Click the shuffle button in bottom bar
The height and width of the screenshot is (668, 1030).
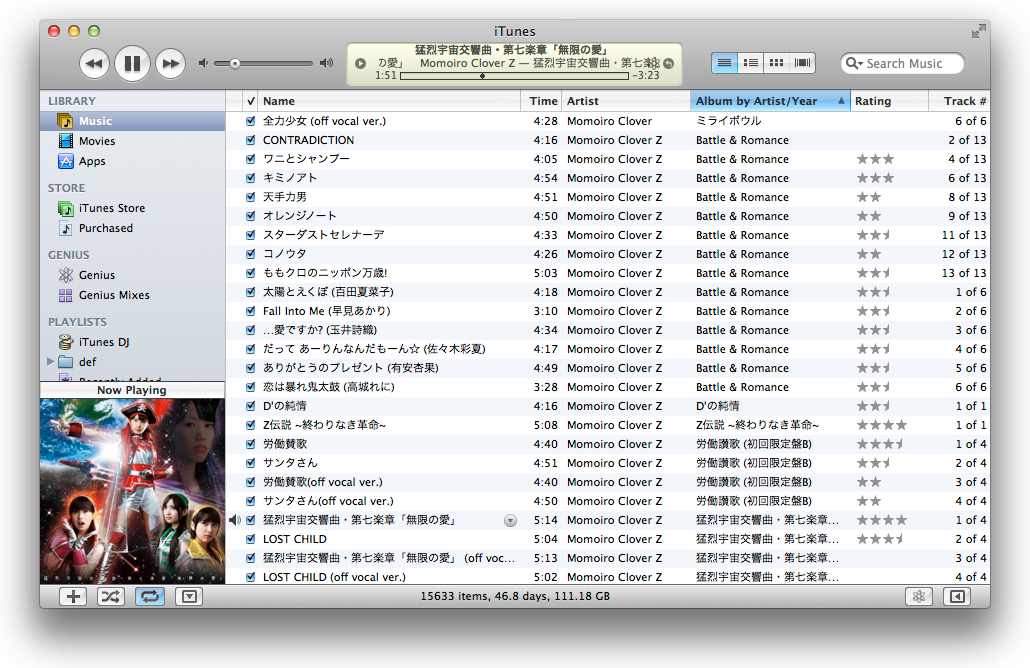pyautogui.click(x=110, y=597)
